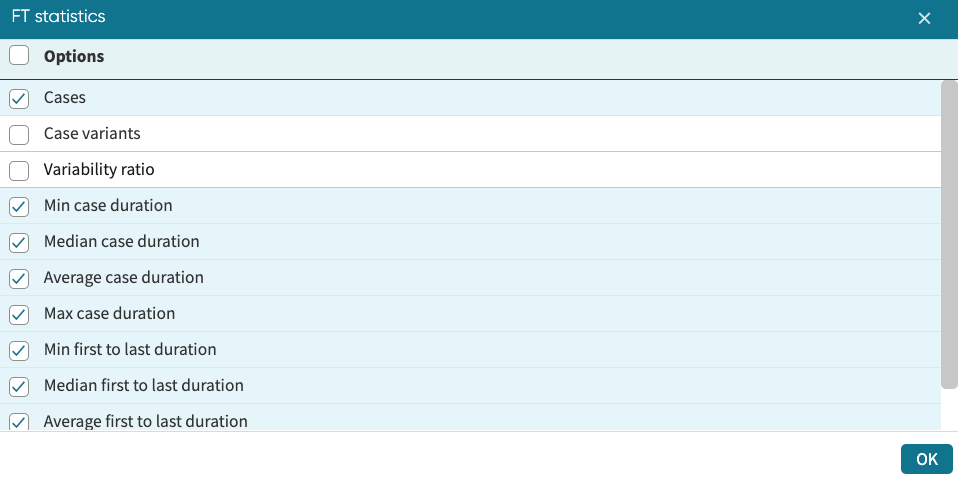Uncheck the Min first to last duration checkbox
The height and width of the screenshot is (480, 958).
(x=19, y=350)
